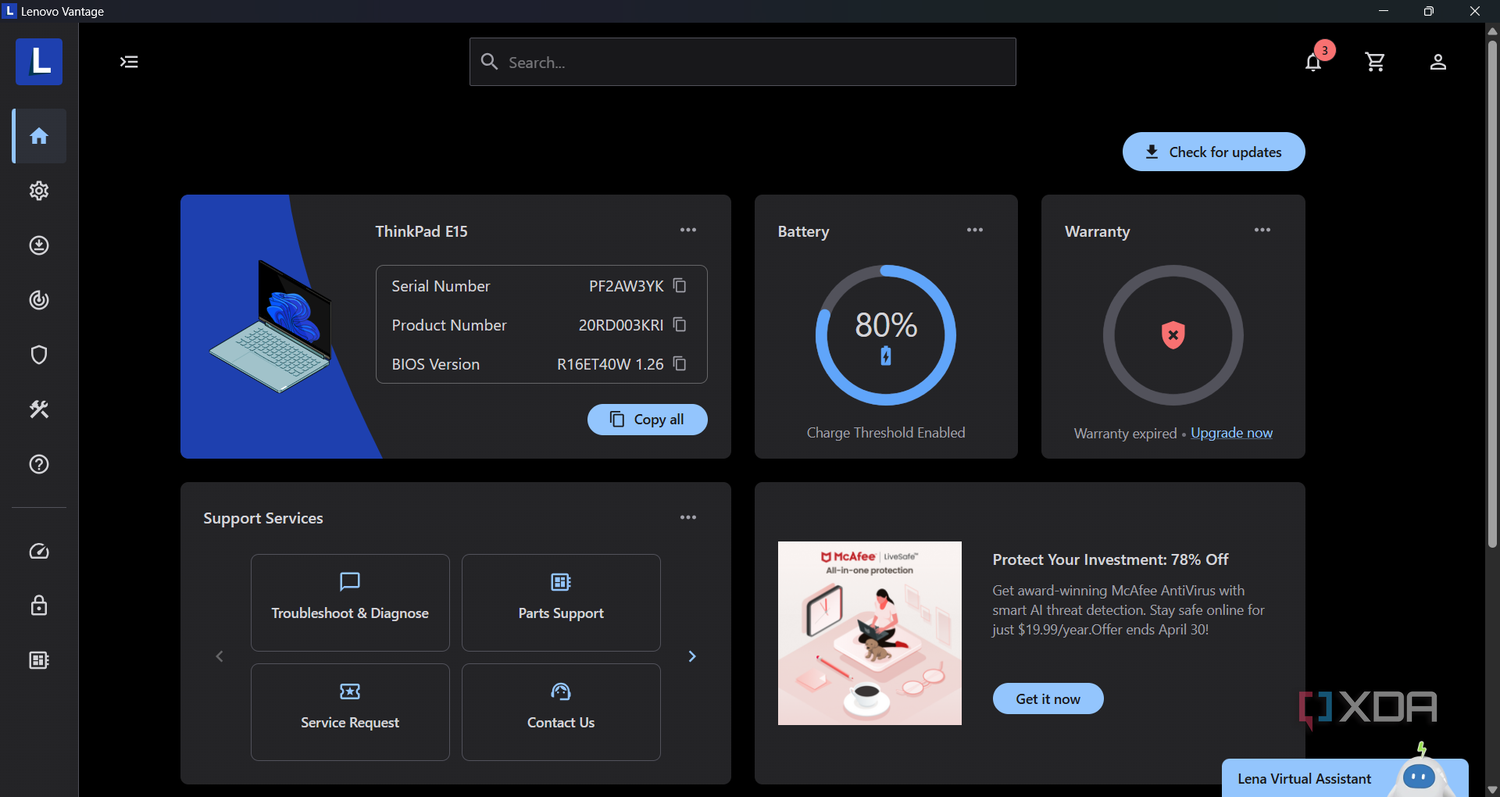1500x797 pixels.
Task: Open Device Settings gear in sidebar
Action: [x=39, y=191]
